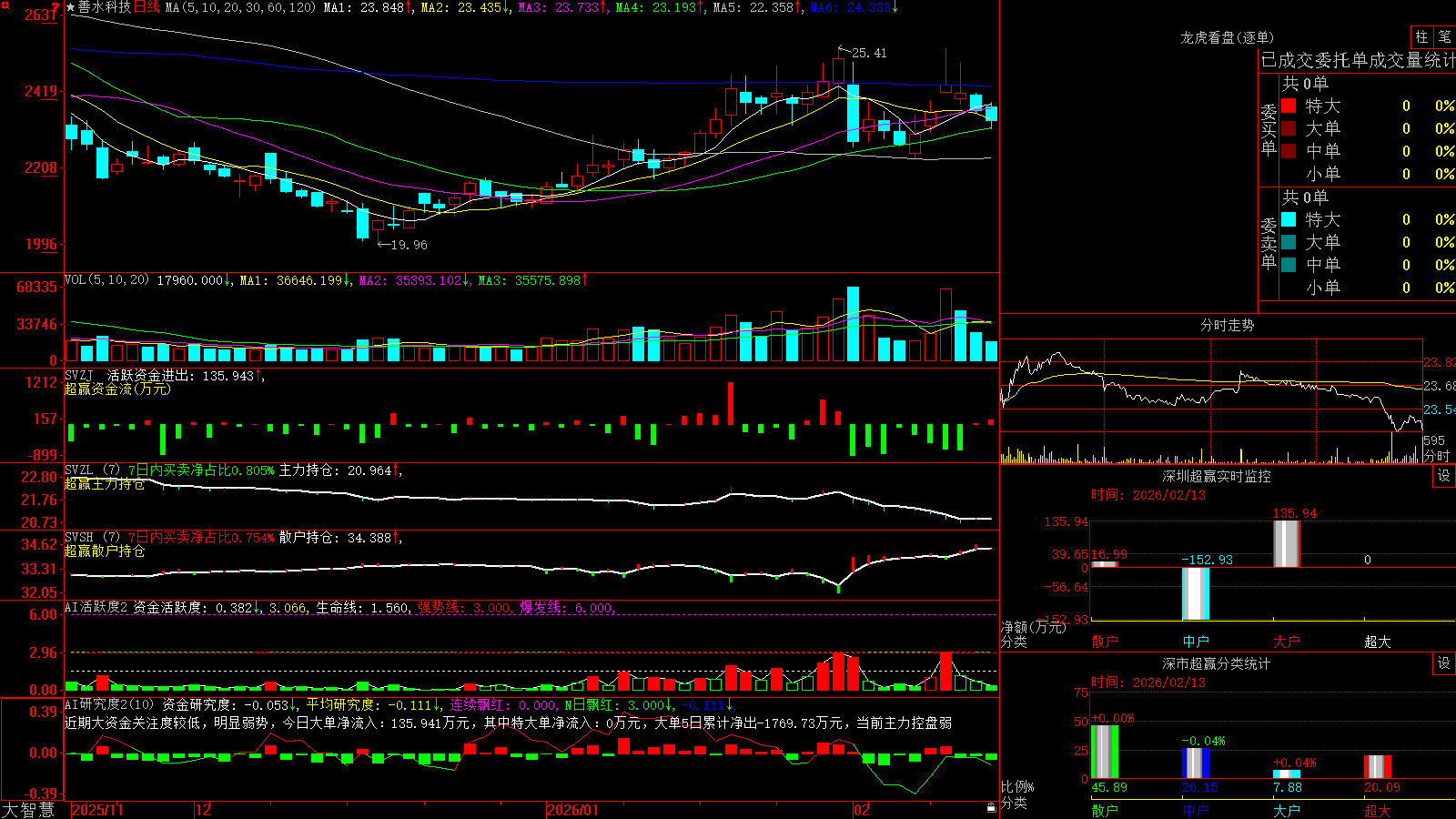Click the 深圳超赢实时监控 panel title
The height and width of the screenshot is (819, 1456).
click(1217, 476)
